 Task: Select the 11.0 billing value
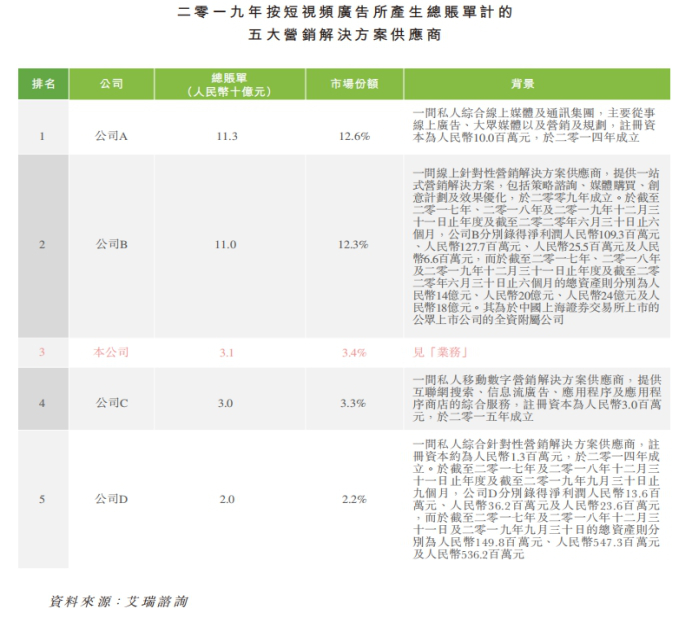[x=226, y=245]
